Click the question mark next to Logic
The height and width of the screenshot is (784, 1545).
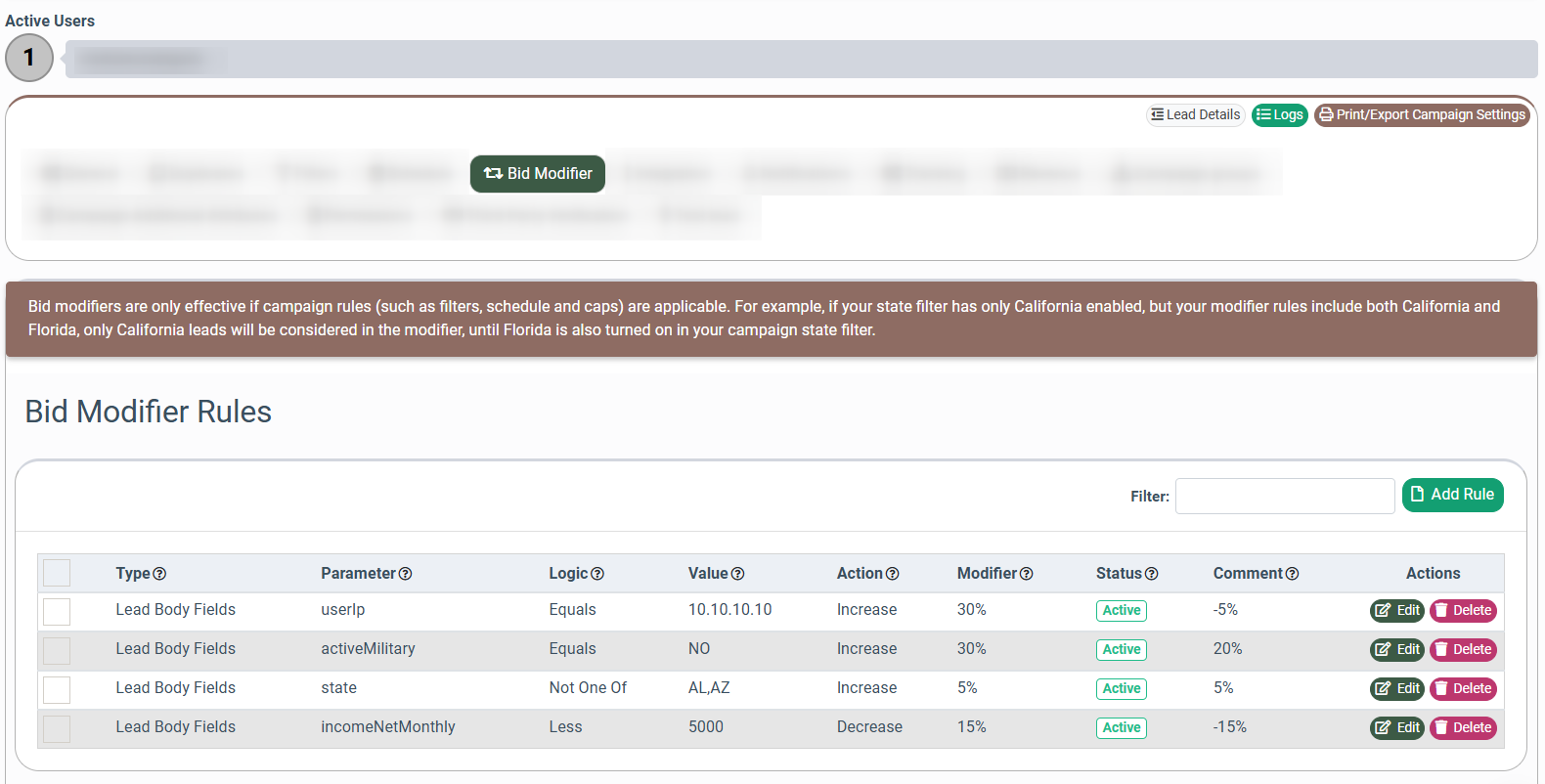pos(597,574)
